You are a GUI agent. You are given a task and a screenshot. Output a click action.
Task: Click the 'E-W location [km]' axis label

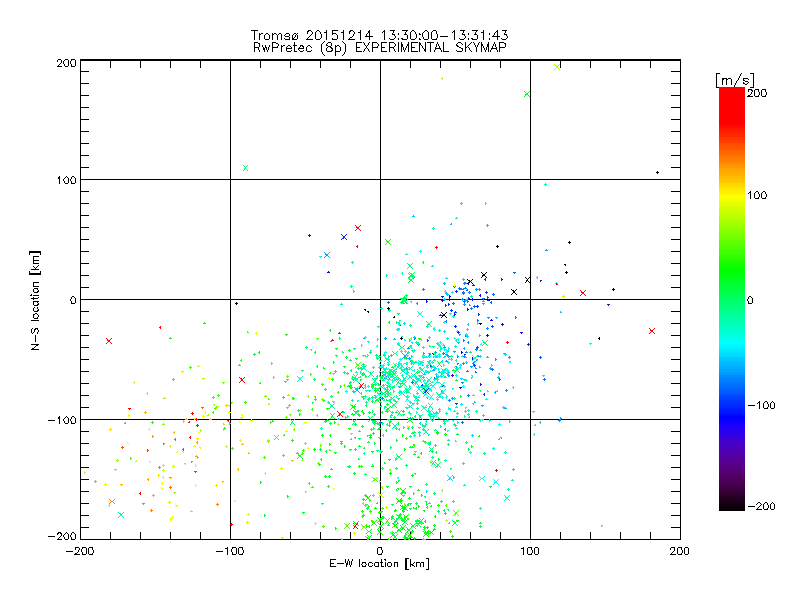click(380, 563)
